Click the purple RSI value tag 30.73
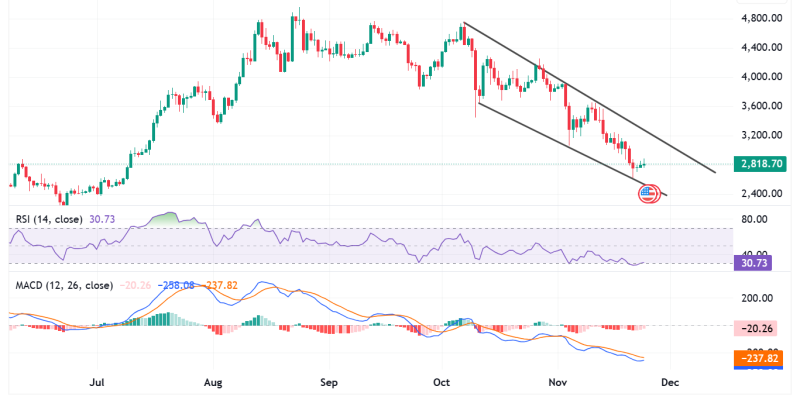 [x=758, y=262]
